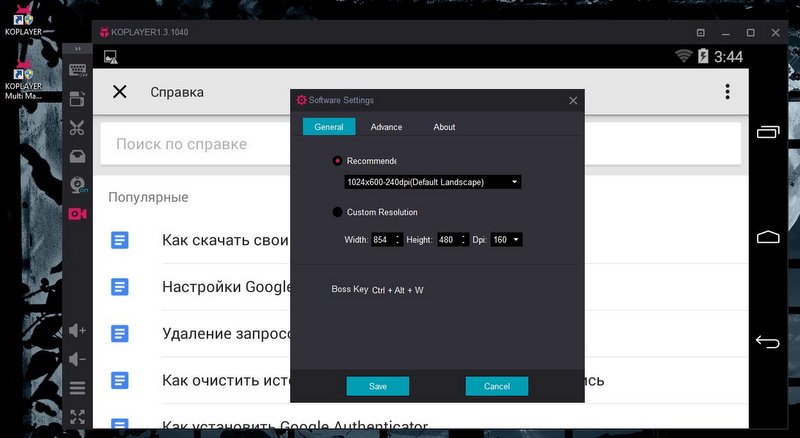Click the image notification icon in status bar

pos(111,57)
